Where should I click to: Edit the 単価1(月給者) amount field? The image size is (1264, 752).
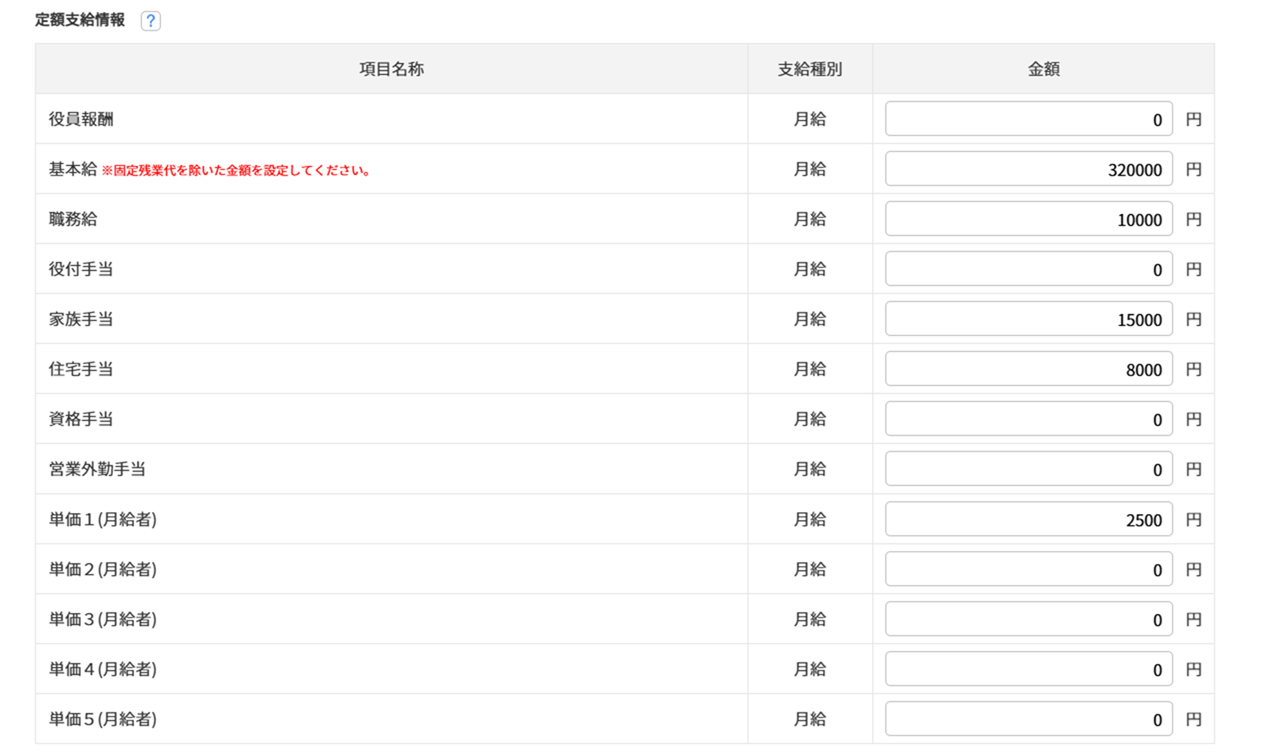(1028, 519)
